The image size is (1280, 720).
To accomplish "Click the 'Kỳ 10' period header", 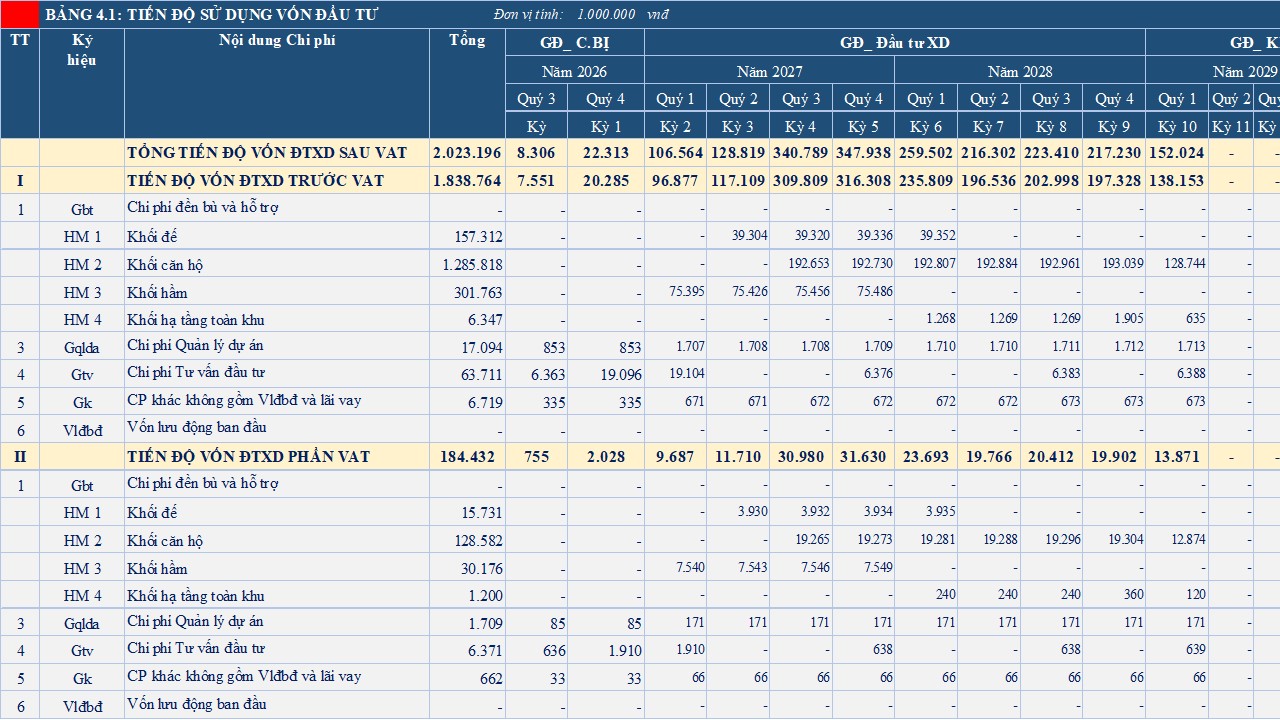I will (1177, 127).
